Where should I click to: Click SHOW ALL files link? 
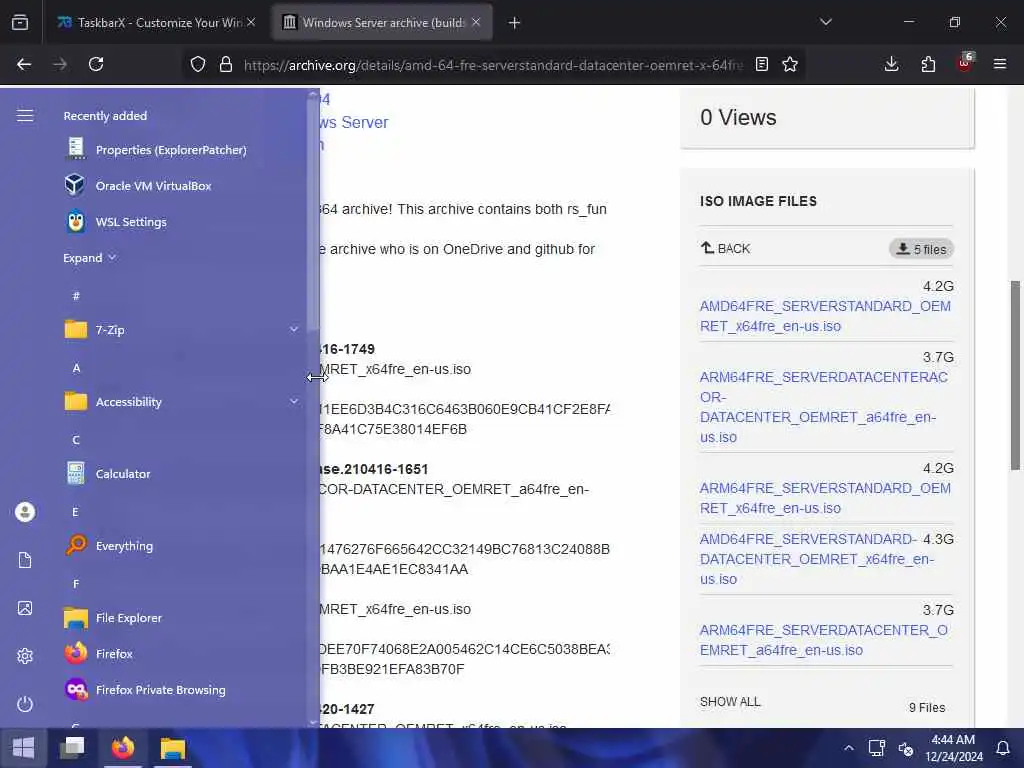pyautogui.click(x=730, y=701)
